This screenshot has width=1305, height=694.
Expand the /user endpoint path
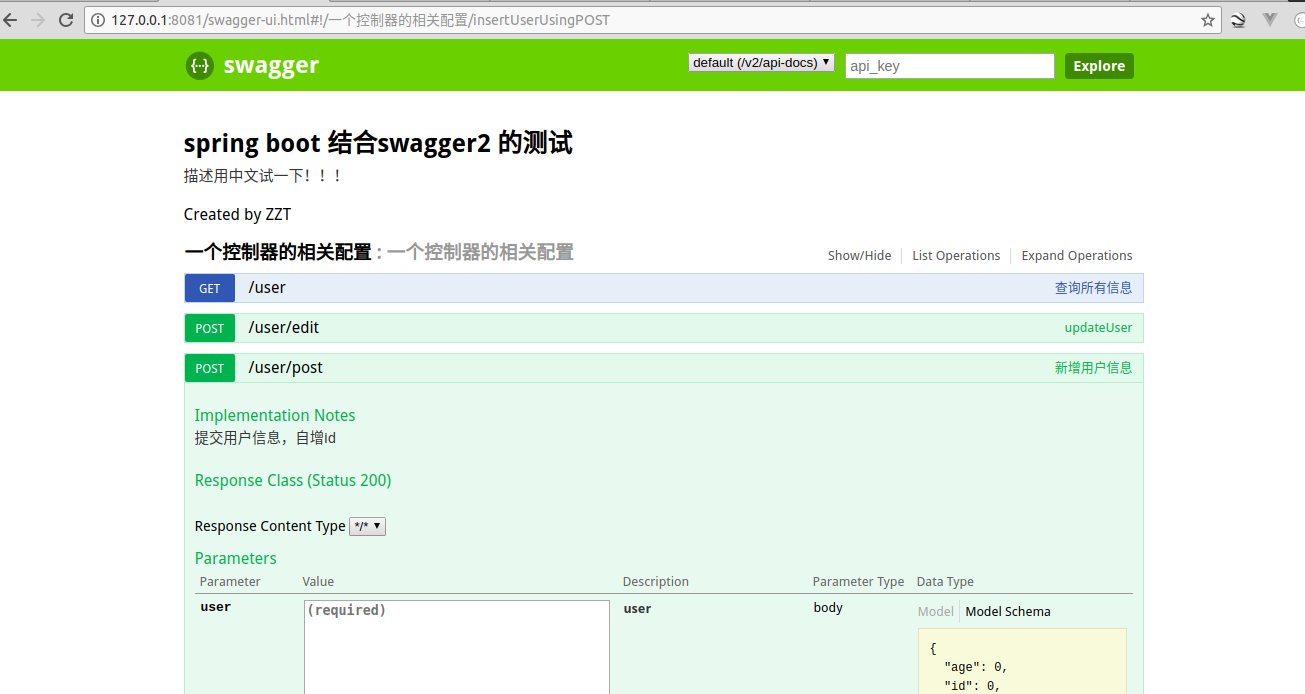[x=267, y=288]
